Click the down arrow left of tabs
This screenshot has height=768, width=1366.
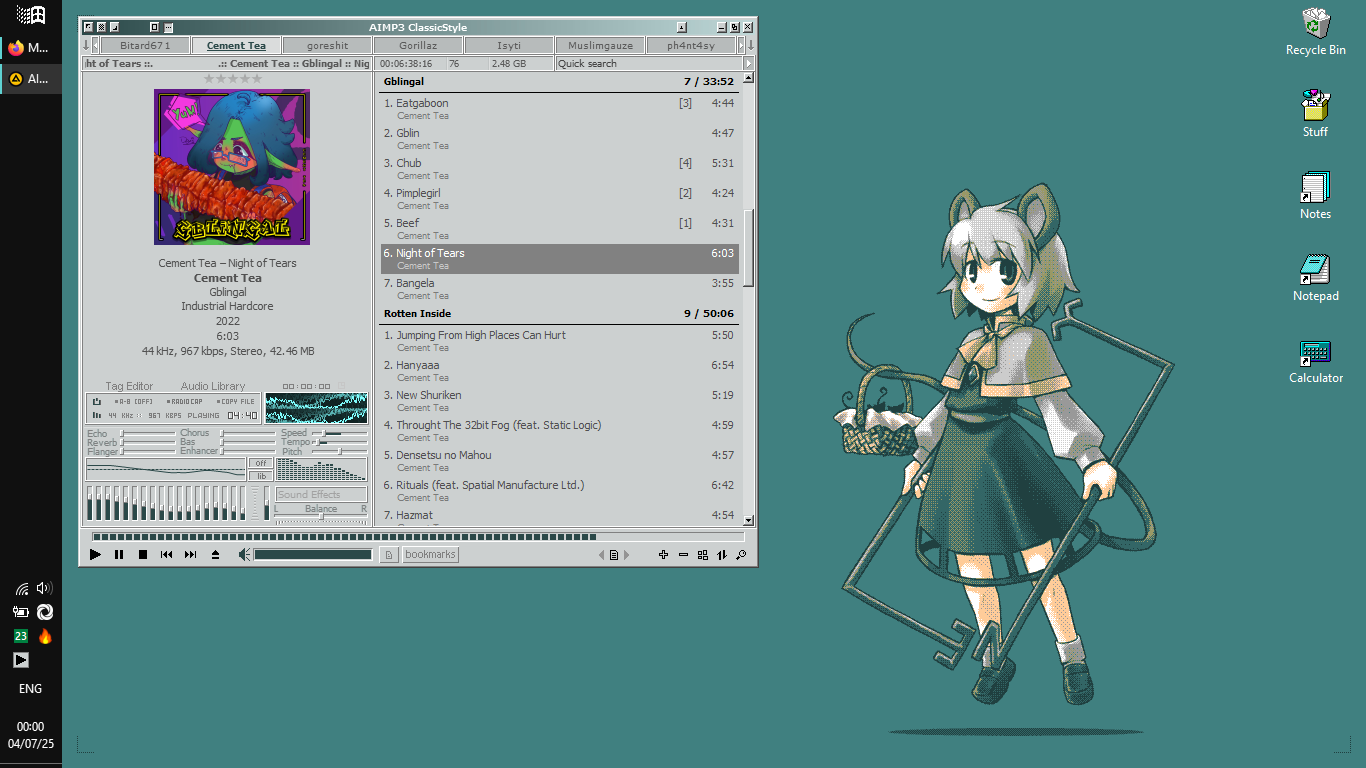coord(85,45)
